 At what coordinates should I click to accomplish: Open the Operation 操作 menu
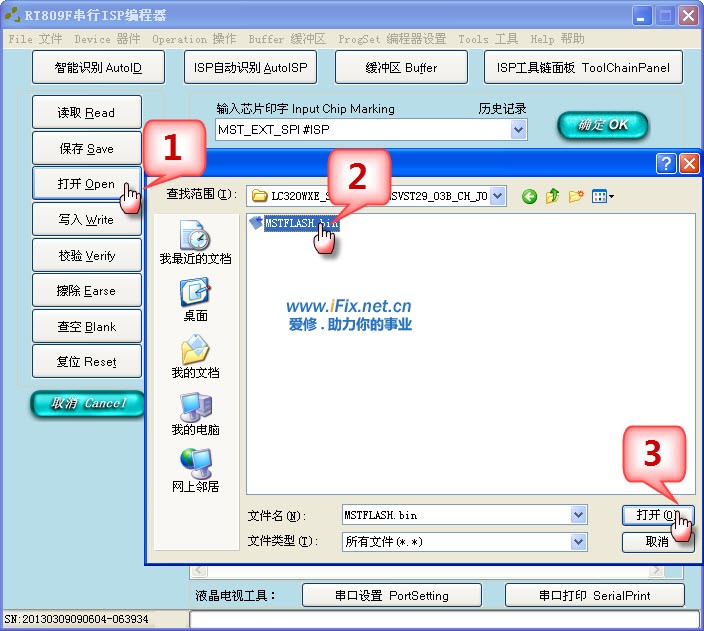tap(194, 39)
